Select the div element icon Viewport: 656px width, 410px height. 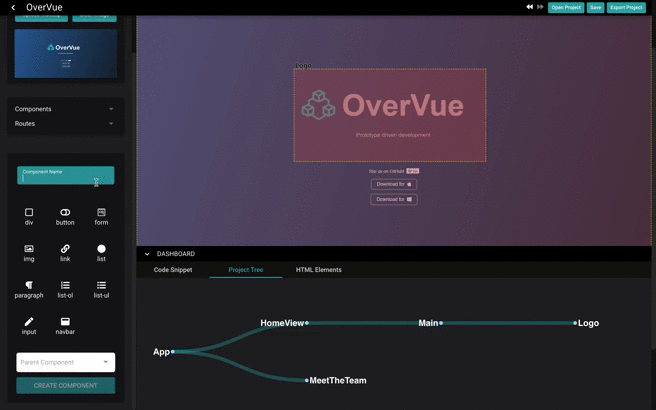click(x=29, y=212)
